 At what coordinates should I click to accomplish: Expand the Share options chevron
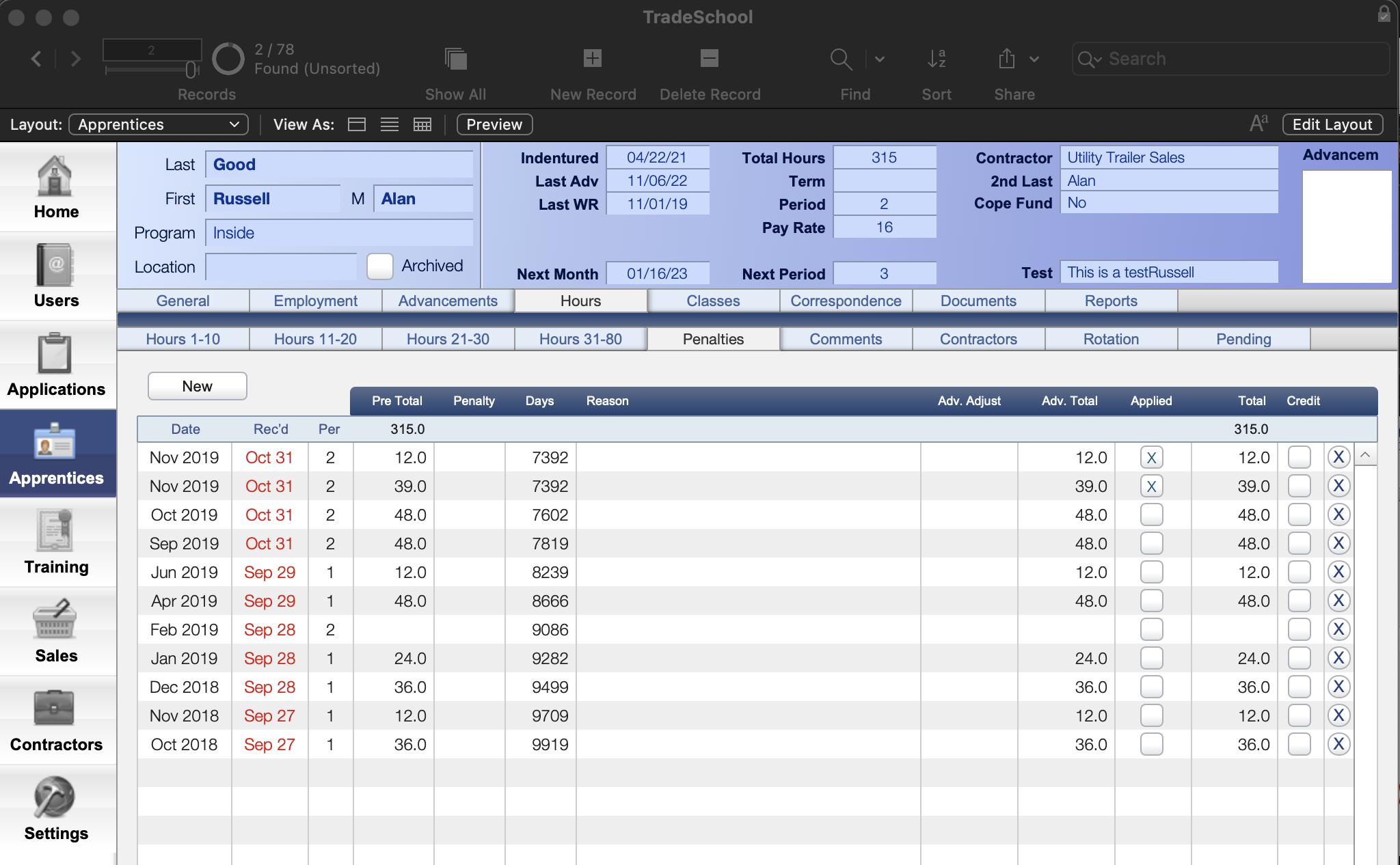(x=1034, y=59)
